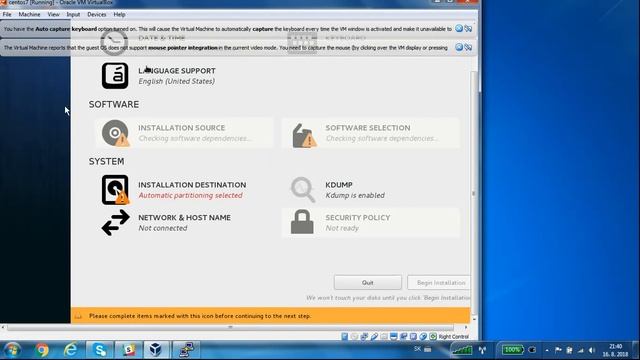640x360 pixels.
Task: Click network adapter indicator in VM status bar
Action: click(x=364, y=337)
